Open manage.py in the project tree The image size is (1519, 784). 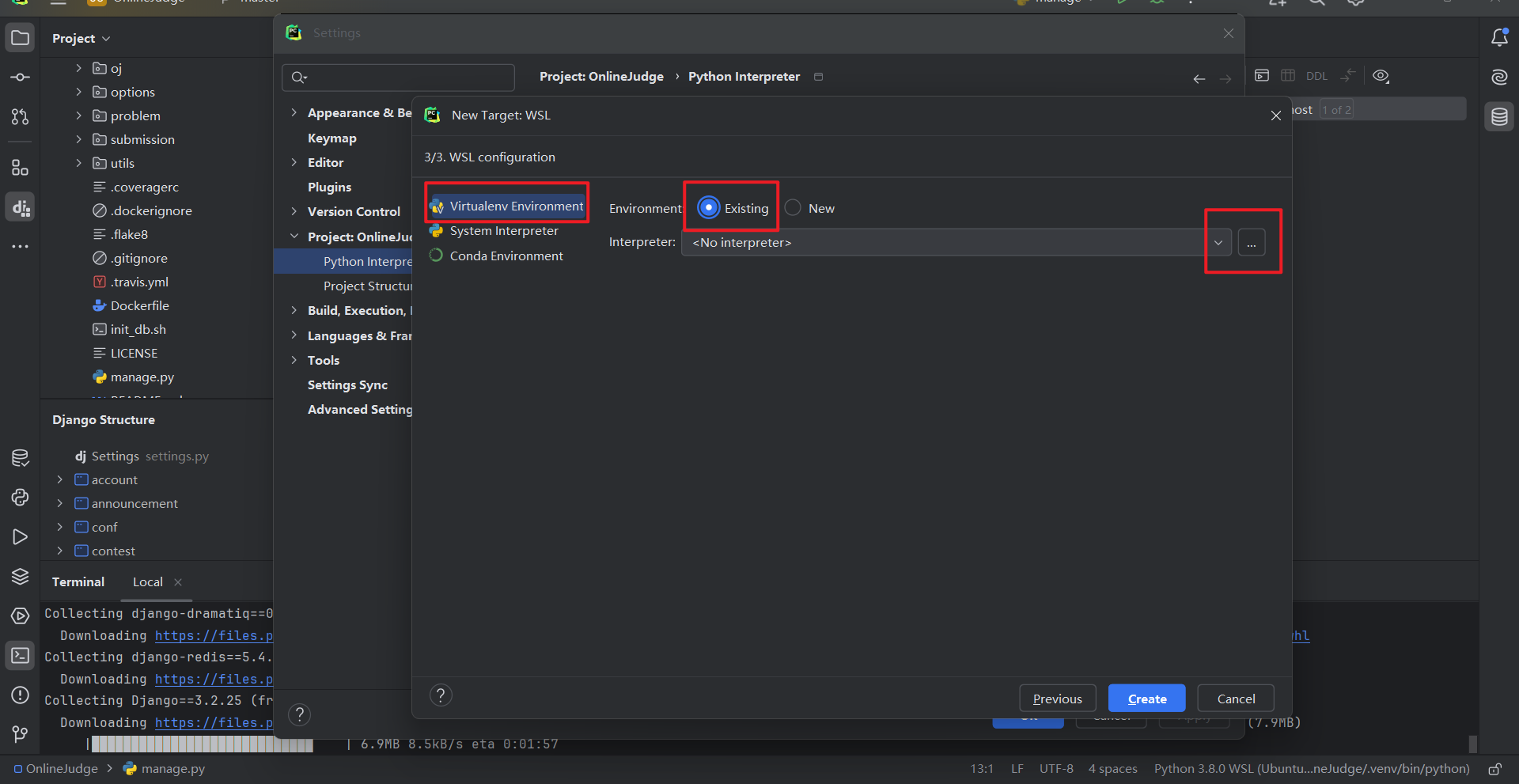tap(142, 377)
